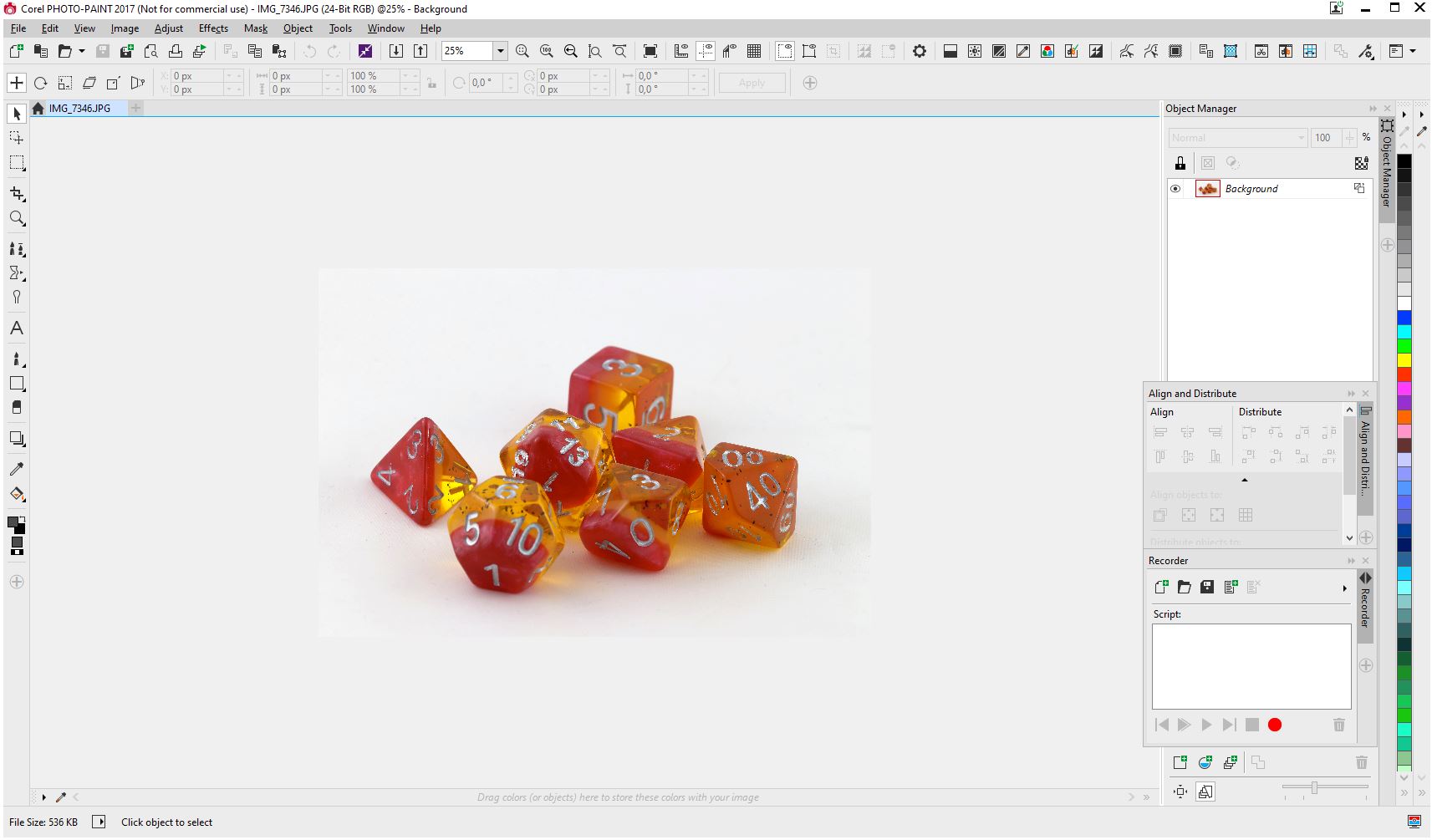
Task: Open the zoom level dropdown 25%
Action: point(500,51)
